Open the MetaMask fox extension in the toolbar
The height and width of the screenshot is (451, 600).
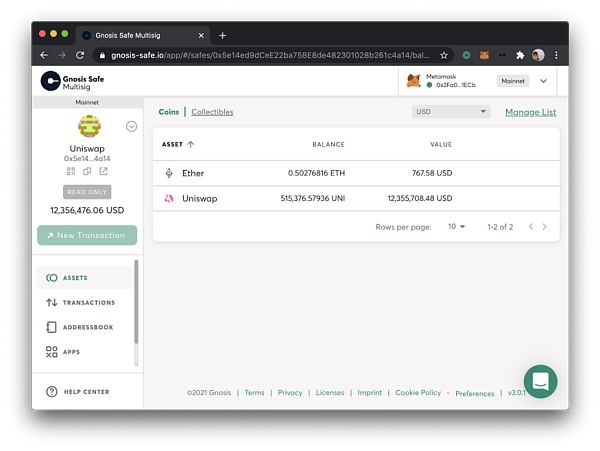pyautogui.click(x=484, y=55)
